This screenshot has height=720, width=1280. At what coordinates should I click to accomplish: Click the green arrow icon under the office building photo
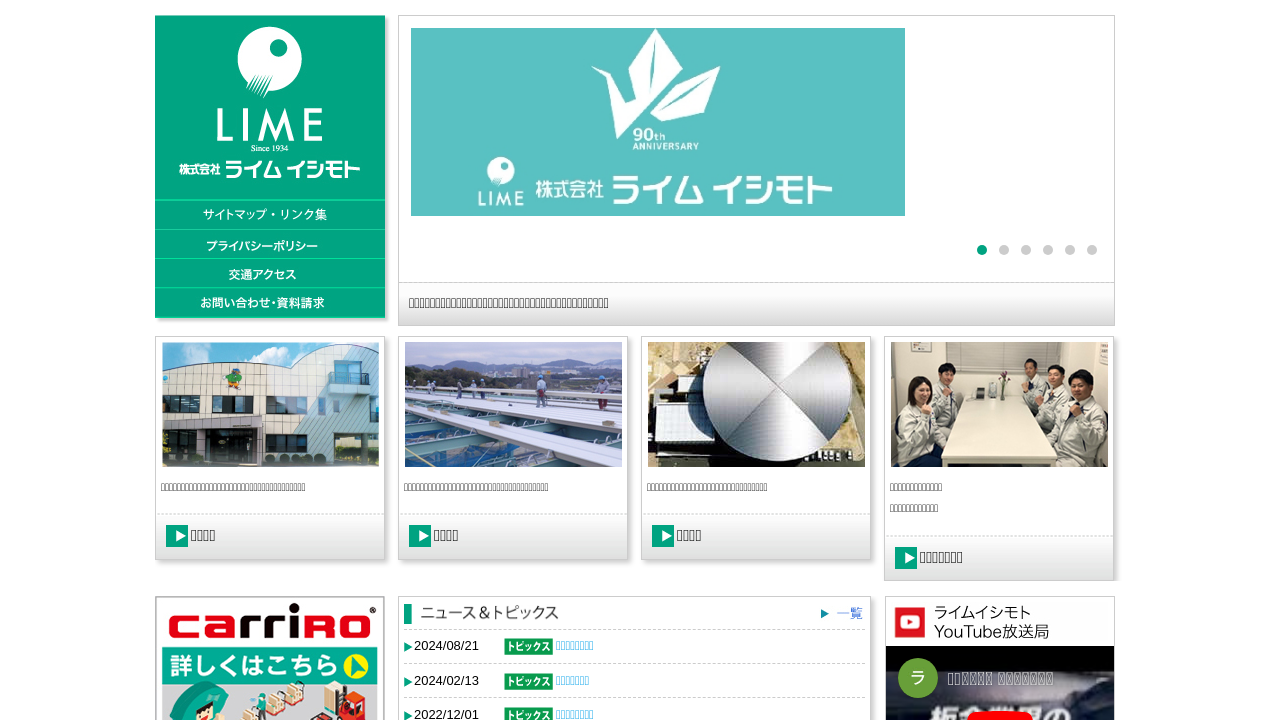(177, 536)
